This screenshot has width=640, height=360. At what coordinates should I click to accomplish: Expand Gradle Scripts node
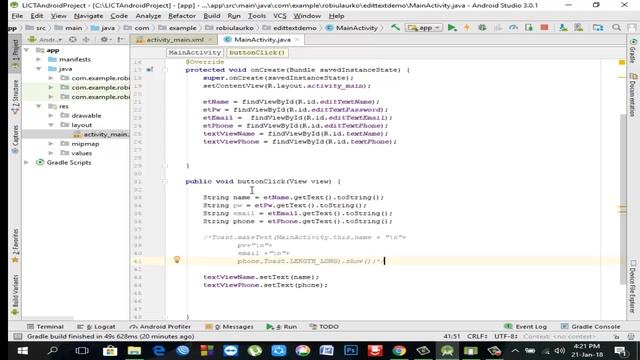click(x=27, y=162)
